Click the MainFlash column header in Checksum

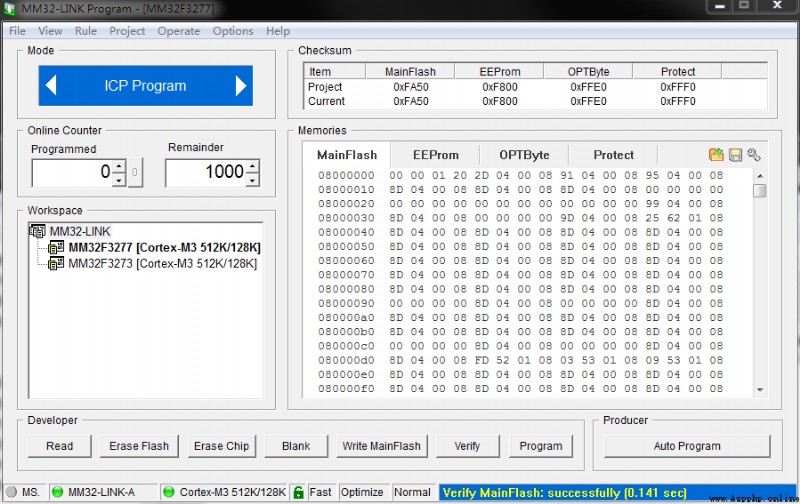(x=410, y=71)
